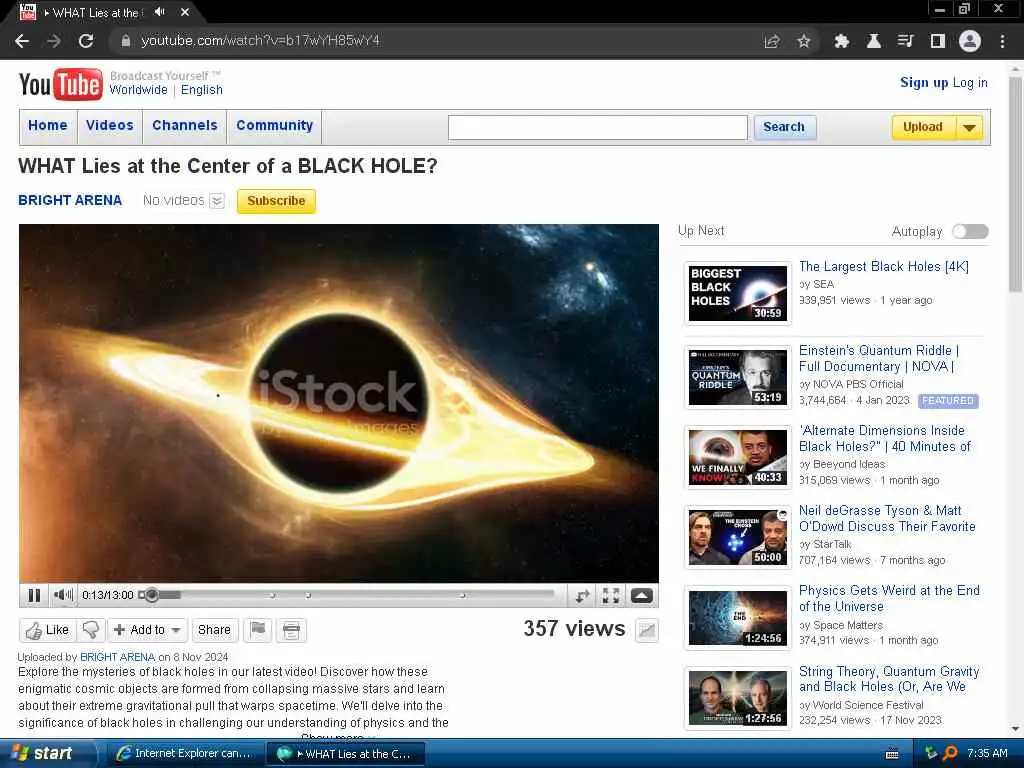The width and height of the screenshot is (1024, 768).
Task: Click the Upload button
Action: 923,127
